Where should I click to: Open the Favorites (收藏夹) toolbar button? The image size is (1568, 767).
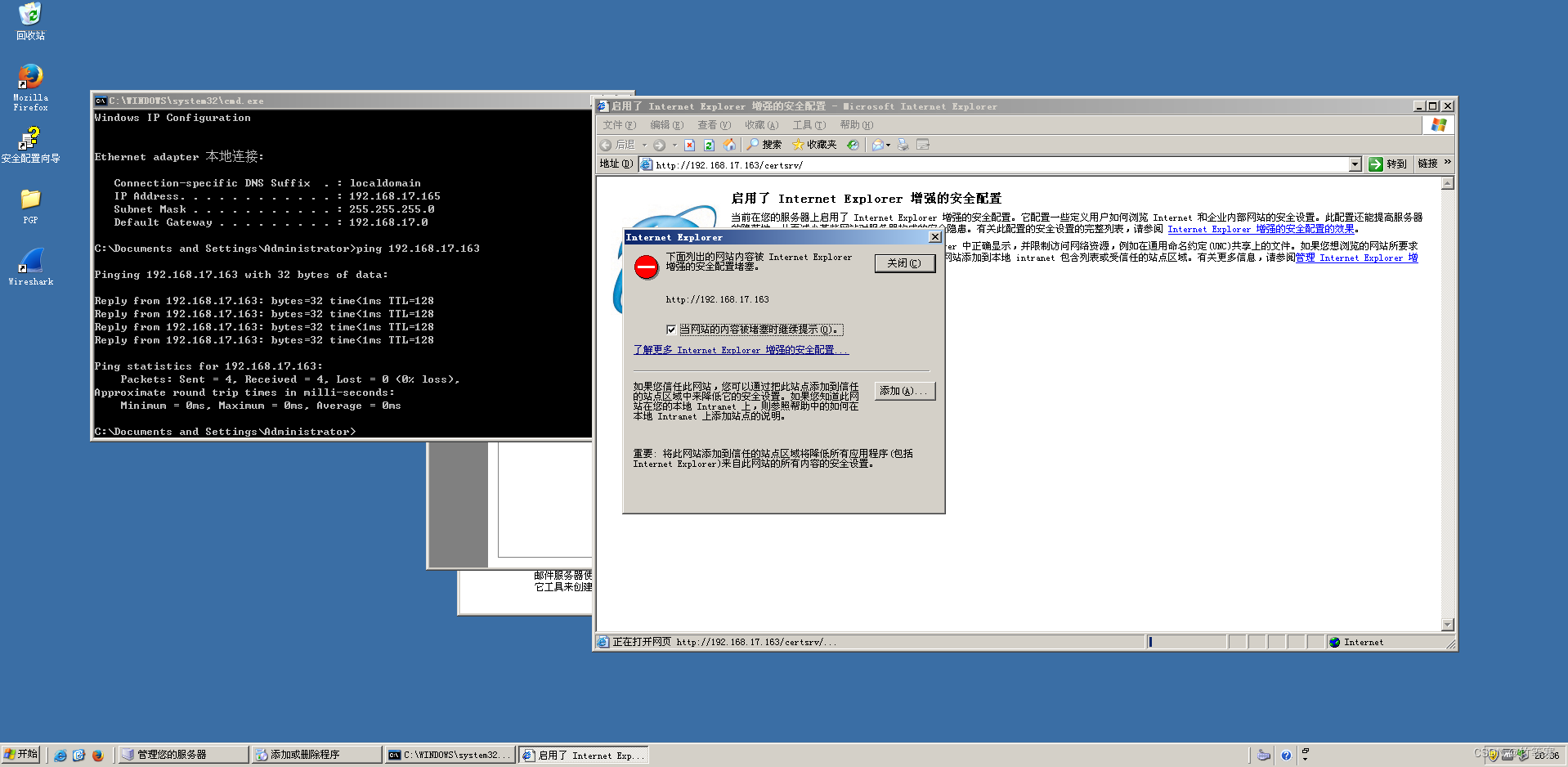(814, 145)
